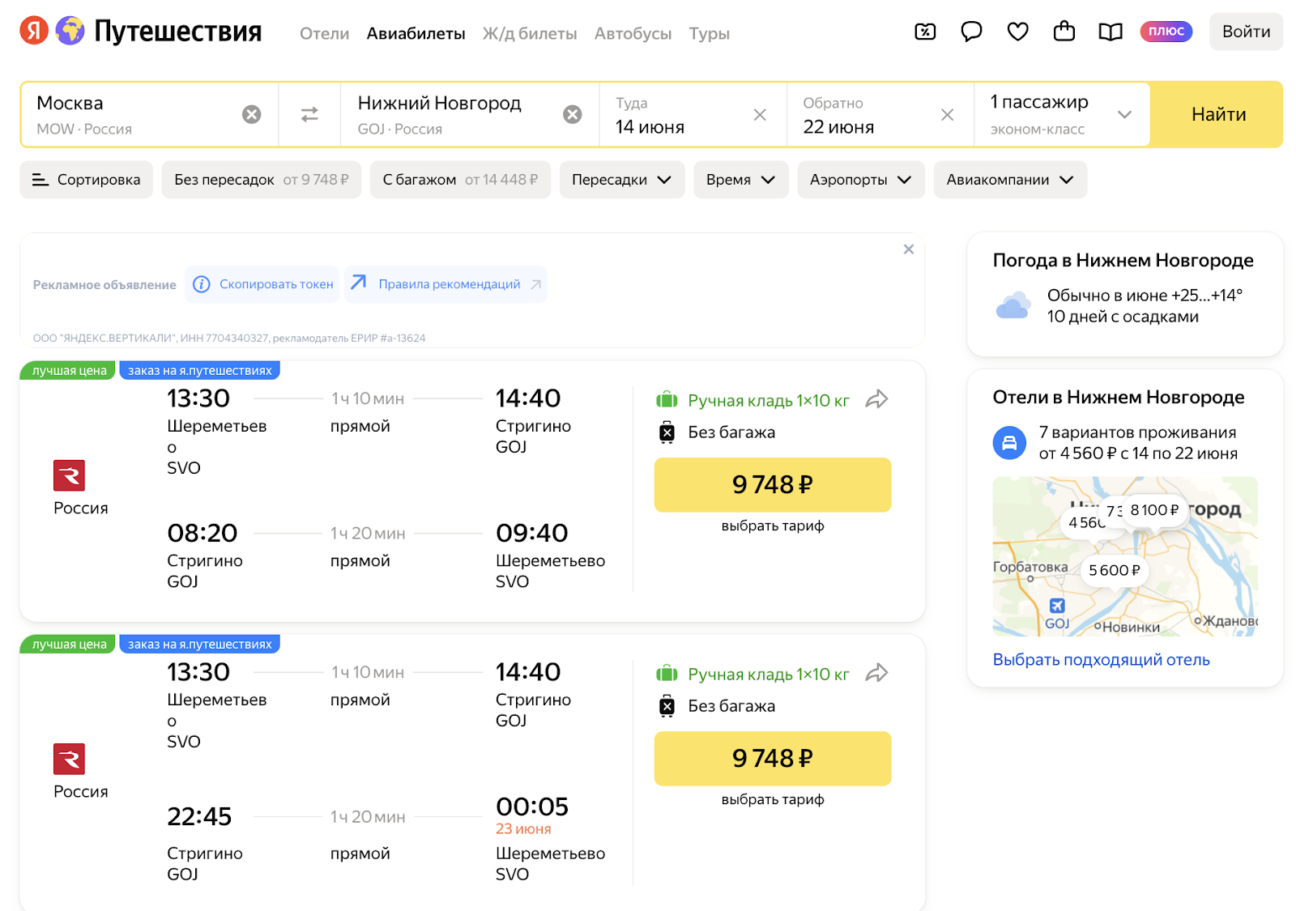Expand the Пересадки filter dropdown
Viewport: 1296px width, 911px height.
coord(622,180)
